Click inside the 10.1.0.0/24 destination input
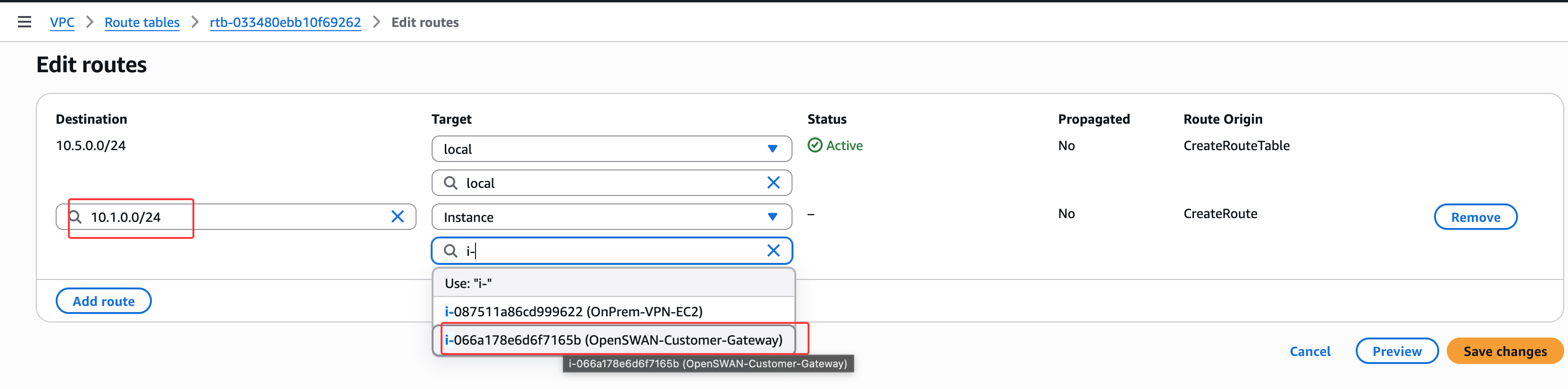 243,217
